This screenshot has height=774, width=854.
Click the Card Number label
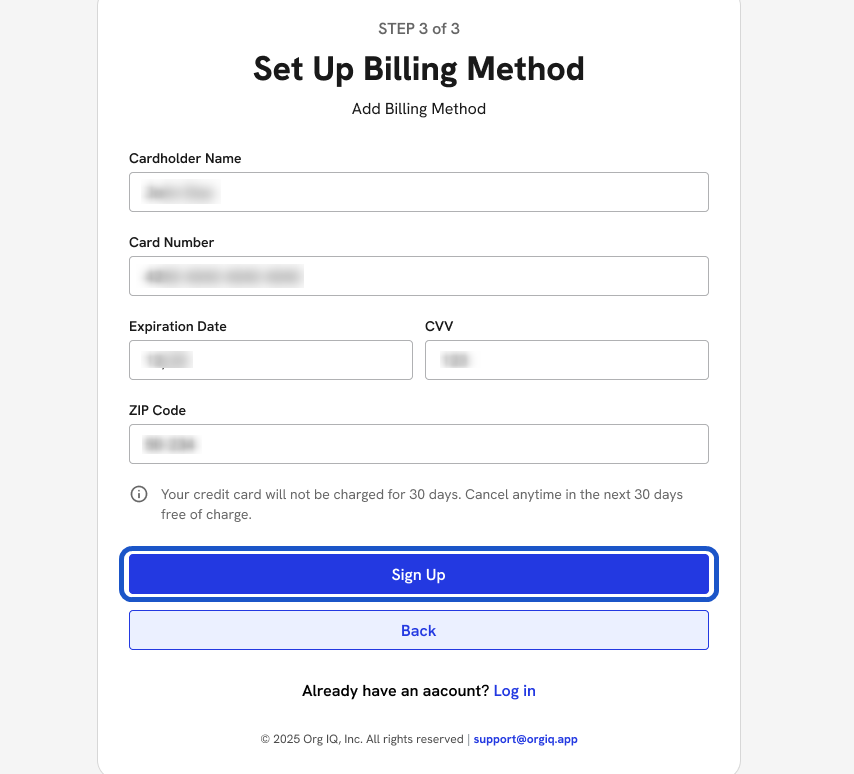click(x=171, y=242)
